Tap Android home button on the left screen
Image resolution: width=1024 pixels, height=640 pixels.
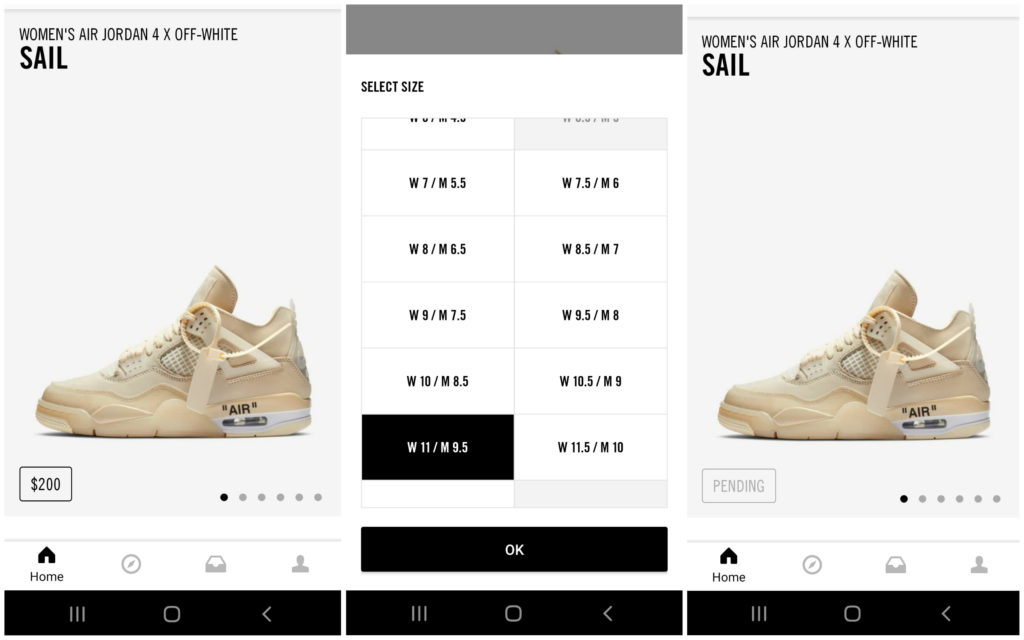point(172,614)
